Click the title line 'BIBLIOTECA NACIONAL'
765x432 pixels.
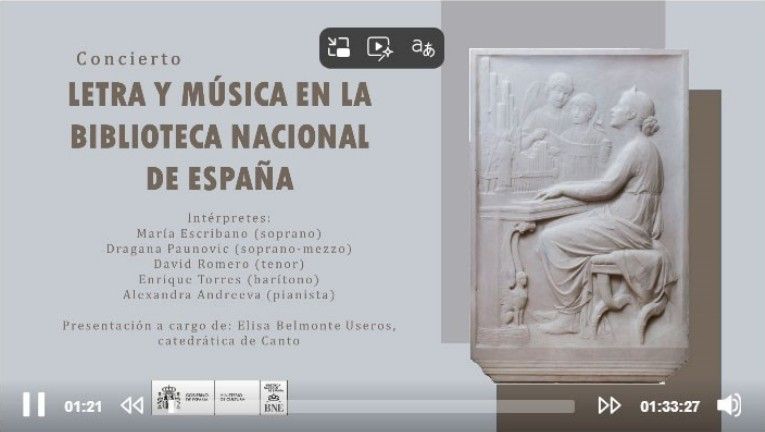[x=220, y=136]
